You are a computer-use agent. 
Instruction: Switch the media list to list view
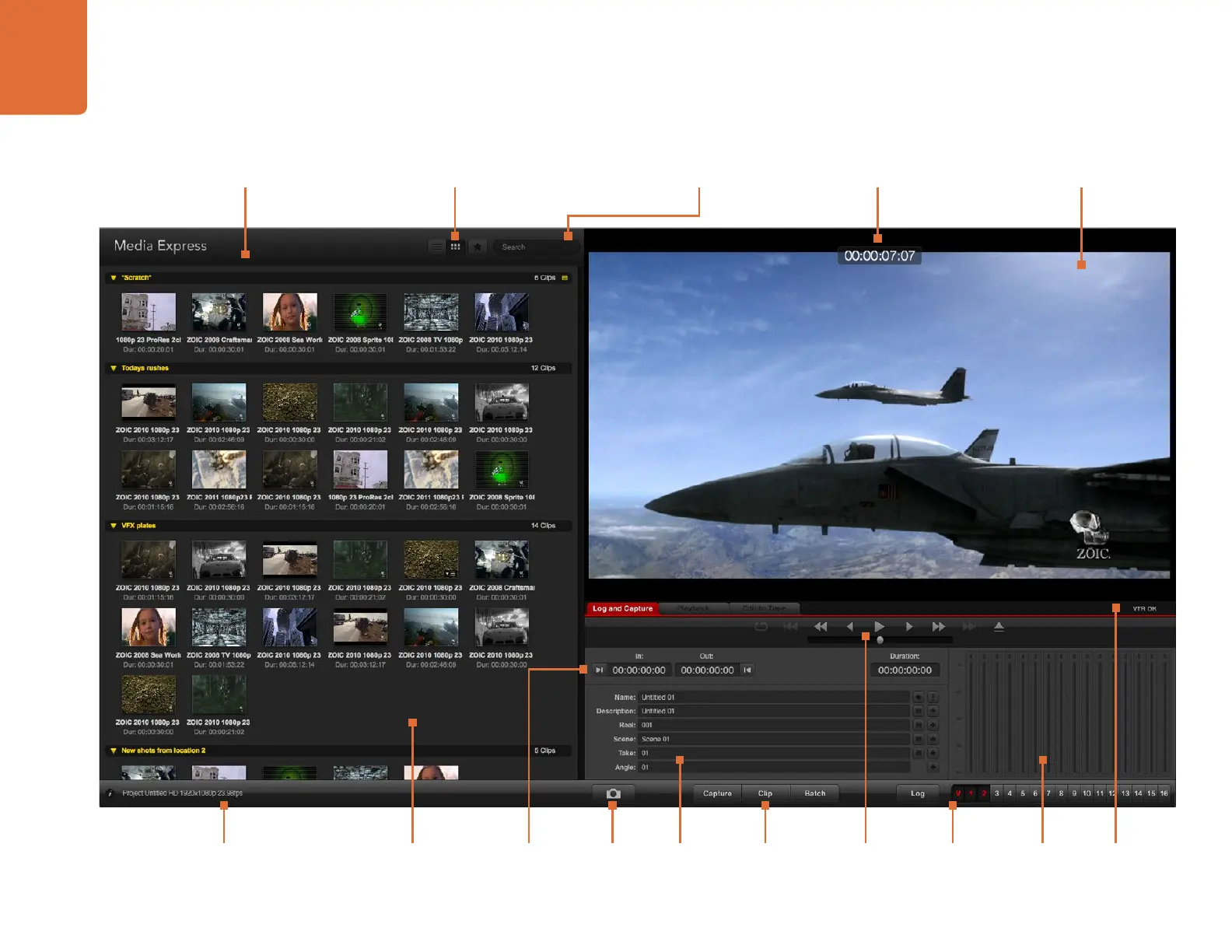click(437, 247)
